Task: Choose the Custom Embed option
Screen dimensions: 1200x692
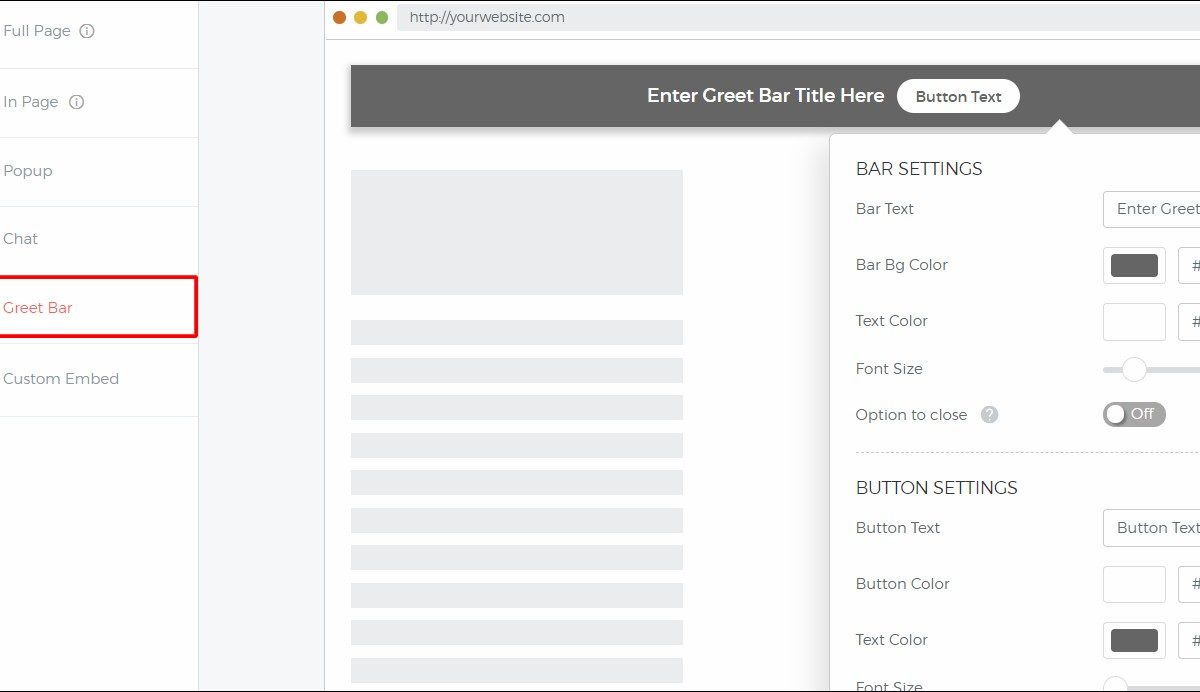Action: point(61,379)
